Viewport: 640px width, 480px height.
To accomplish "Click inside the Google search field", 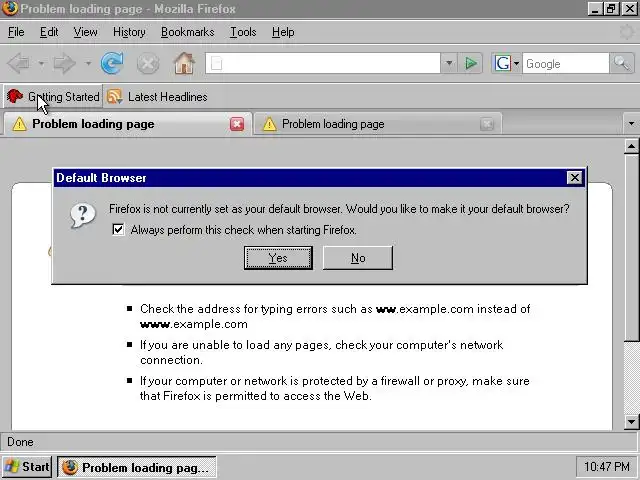I will click(565, 64).
